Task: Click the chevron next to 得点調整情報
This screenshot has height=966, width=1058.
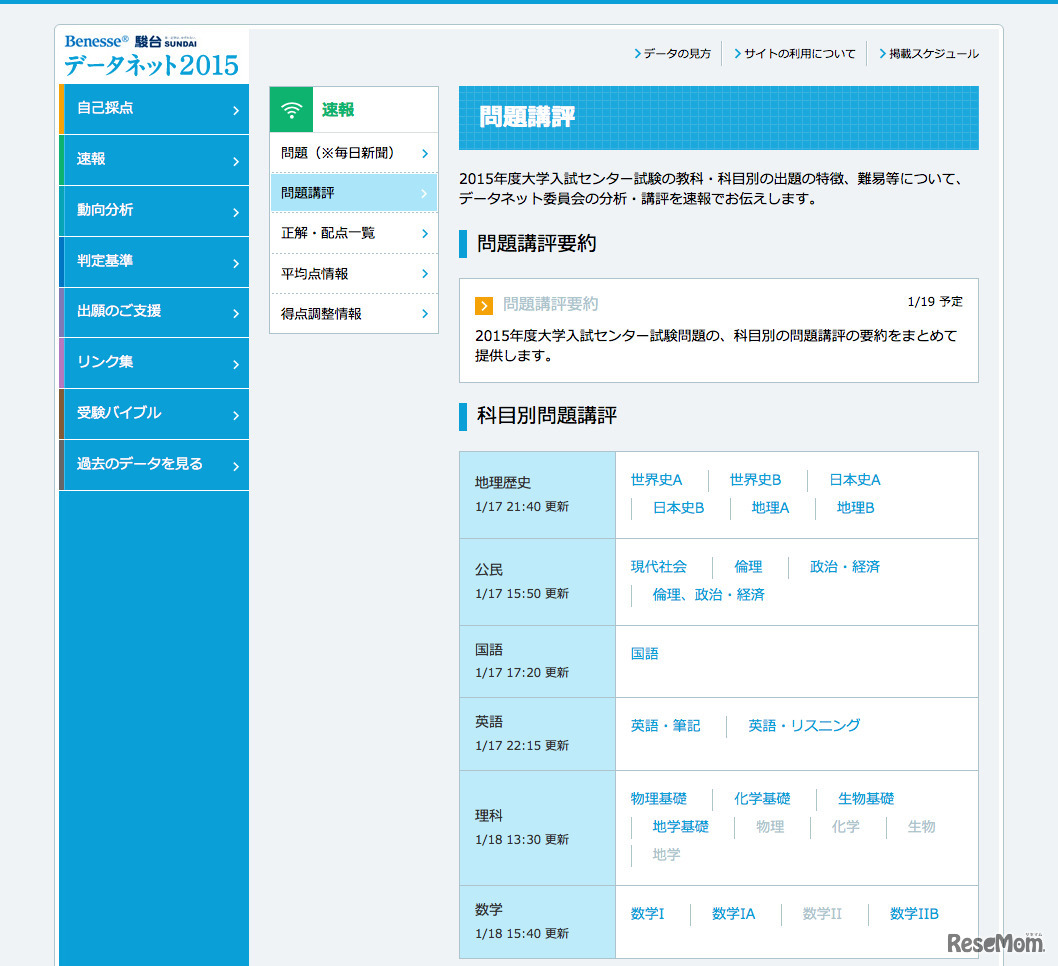Action: pos(425,314)
